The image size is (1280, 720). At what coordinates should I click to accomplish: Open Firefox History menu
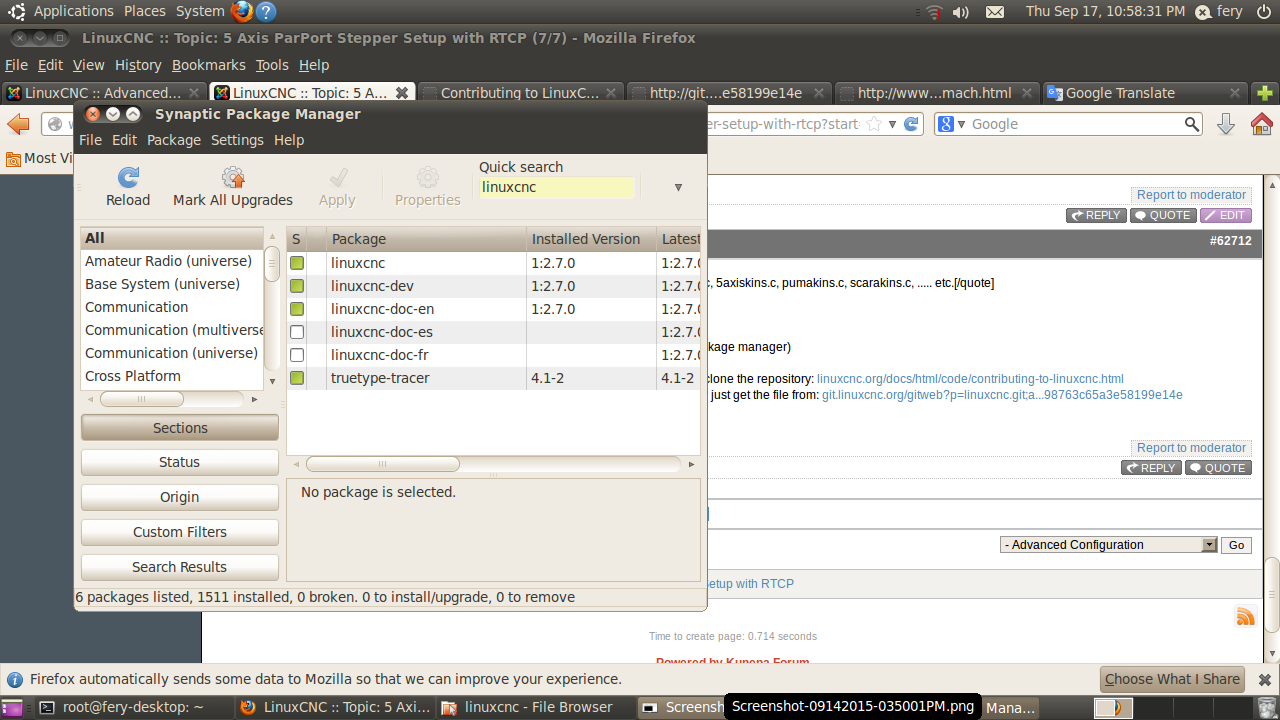[x=138, y=65]
